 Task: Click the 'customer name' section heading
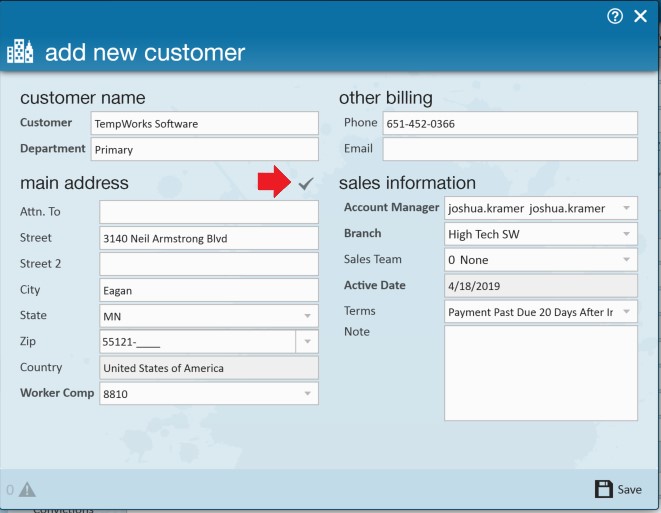pos(83,98)
